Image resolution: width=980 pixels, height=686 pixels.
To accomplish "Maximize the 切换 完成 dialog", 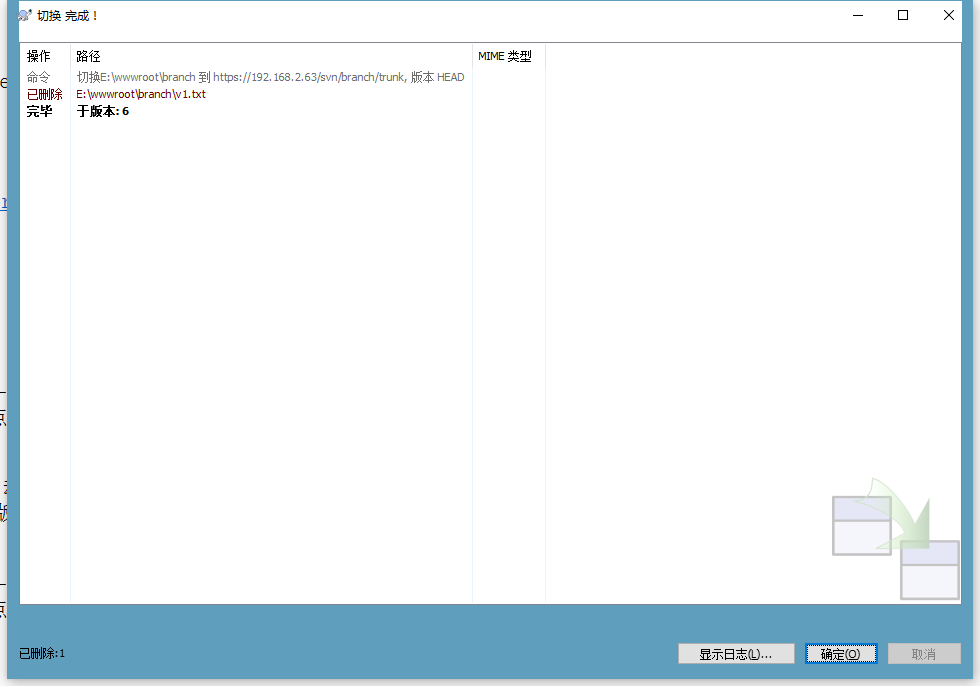I will (x=902, y=15).
